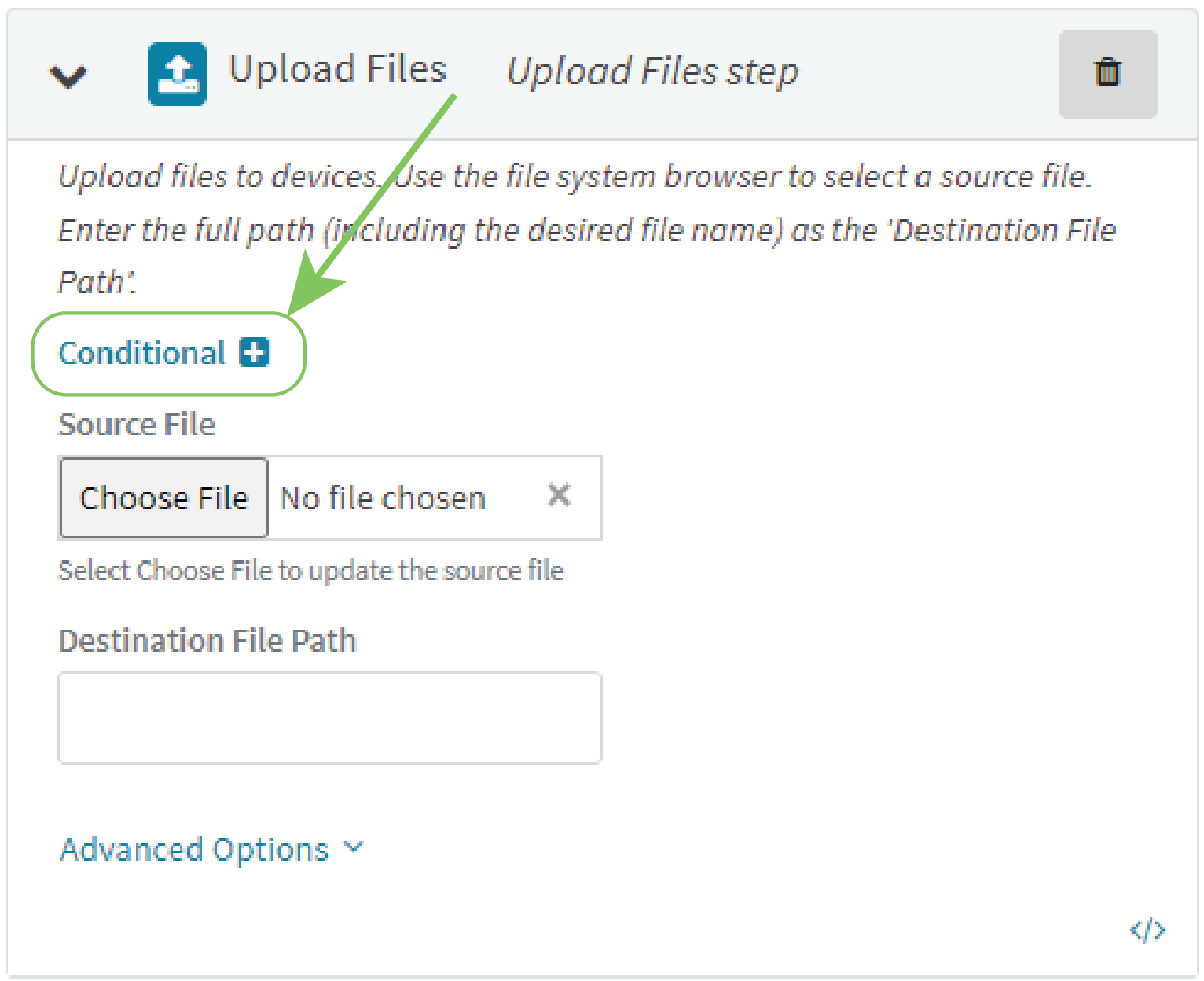This screenshot has height=981, width=1204.
Task: Delete the step with the trash icon
Action: 1107,74
